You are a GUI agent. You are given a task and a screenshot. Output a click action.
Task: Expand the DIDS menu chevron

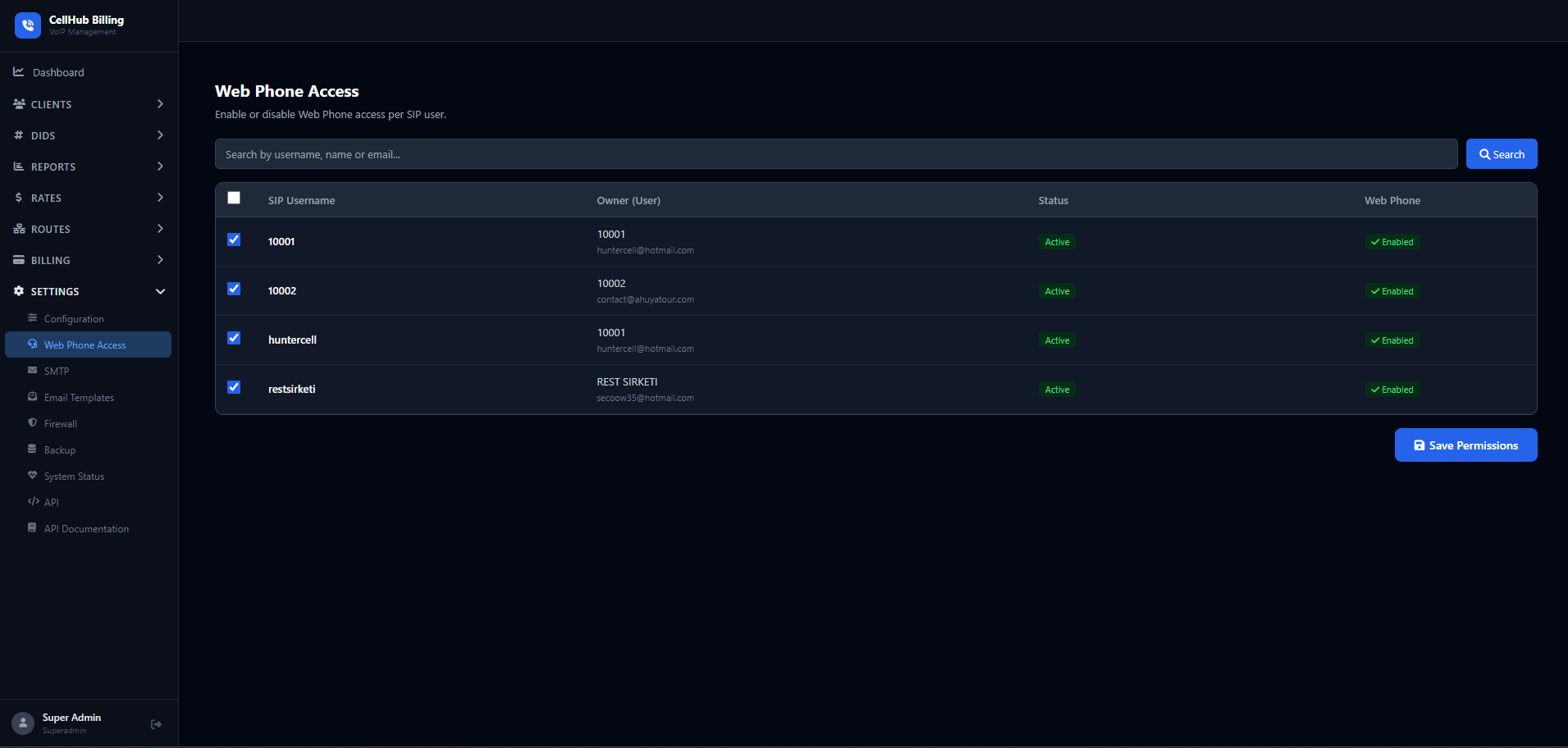(x=160, y=135)
